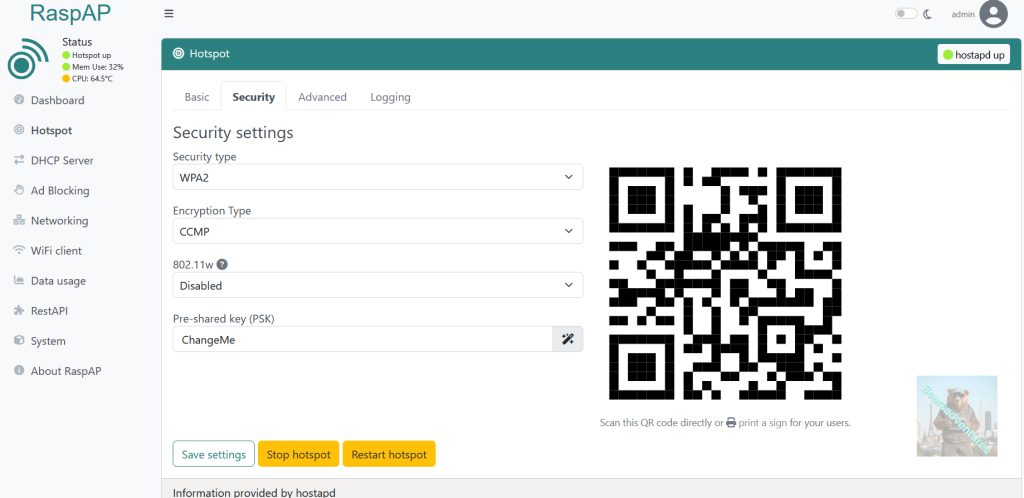Click the moon night mode icon
The width and height of the screenshot is (1024, 498).
[x=927, y=14]
